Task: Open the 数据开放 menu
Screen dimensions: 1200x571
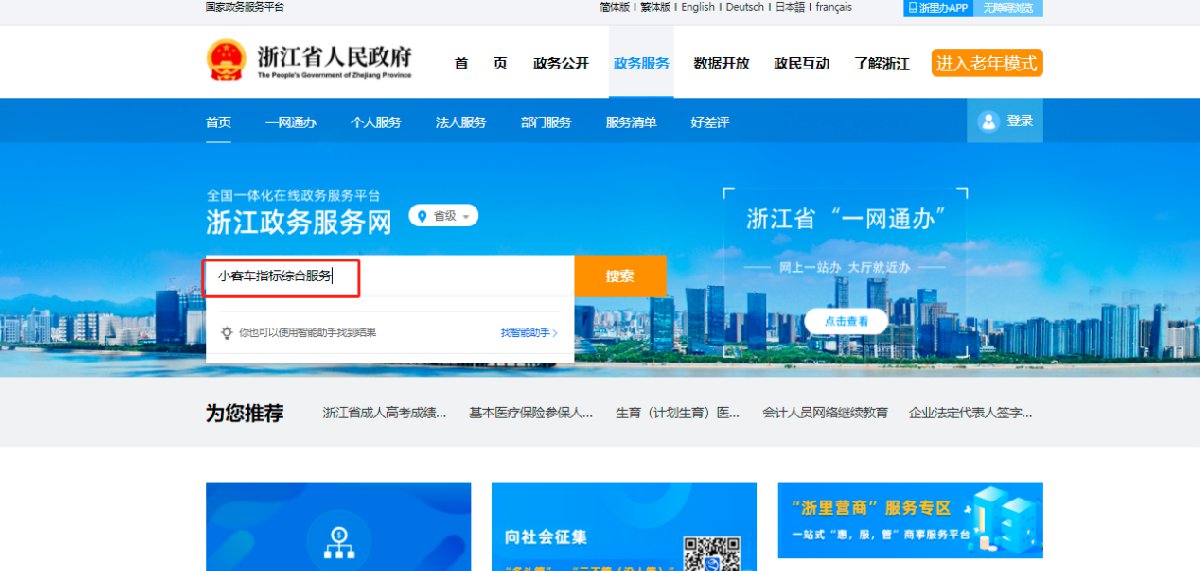Action: [x=721, y=63]
